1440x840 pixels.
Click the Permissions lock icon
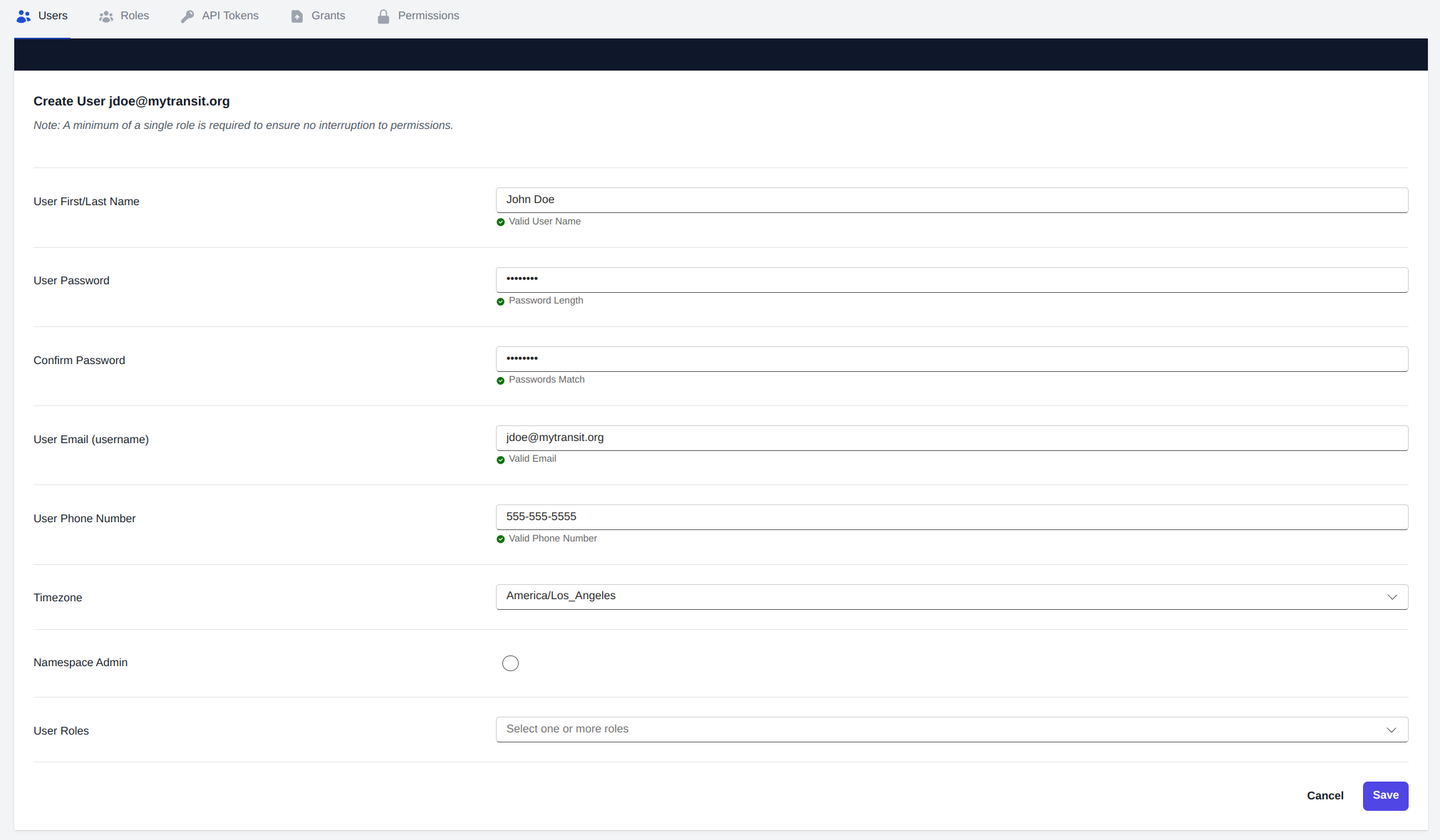pos(383,15)
